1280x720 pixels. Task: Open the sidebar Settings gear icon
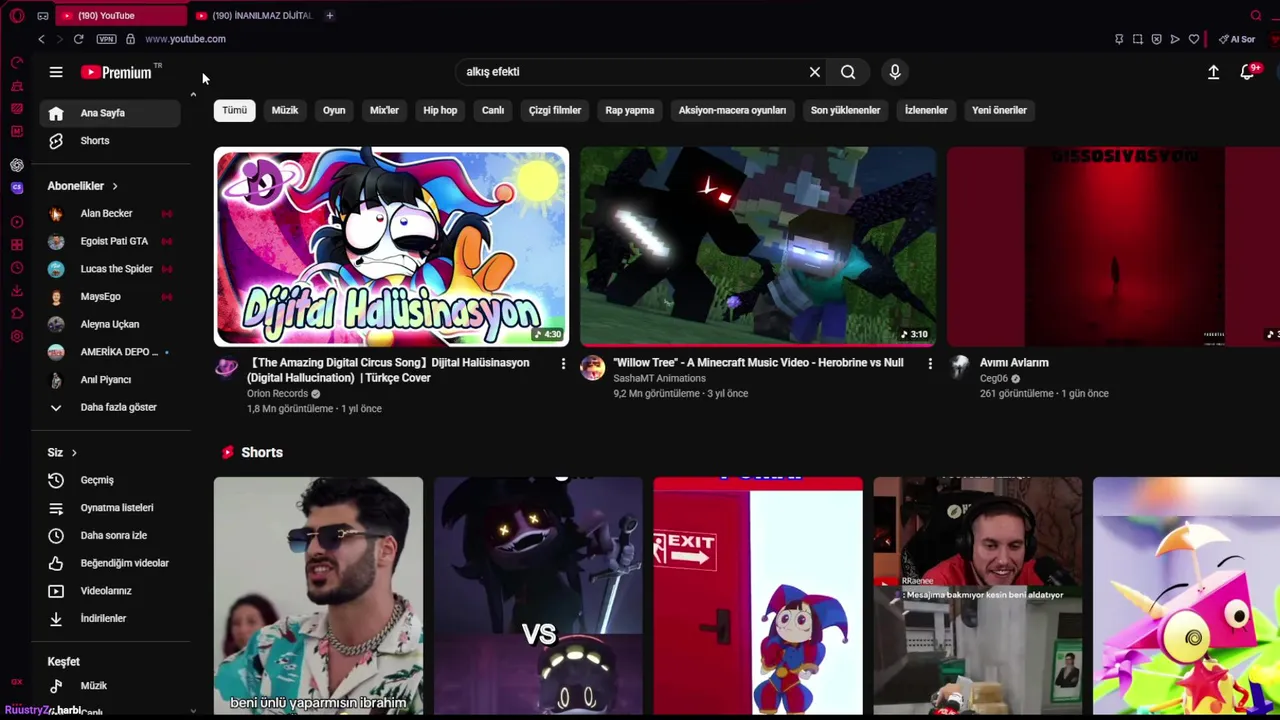click(x=17, y=337)
